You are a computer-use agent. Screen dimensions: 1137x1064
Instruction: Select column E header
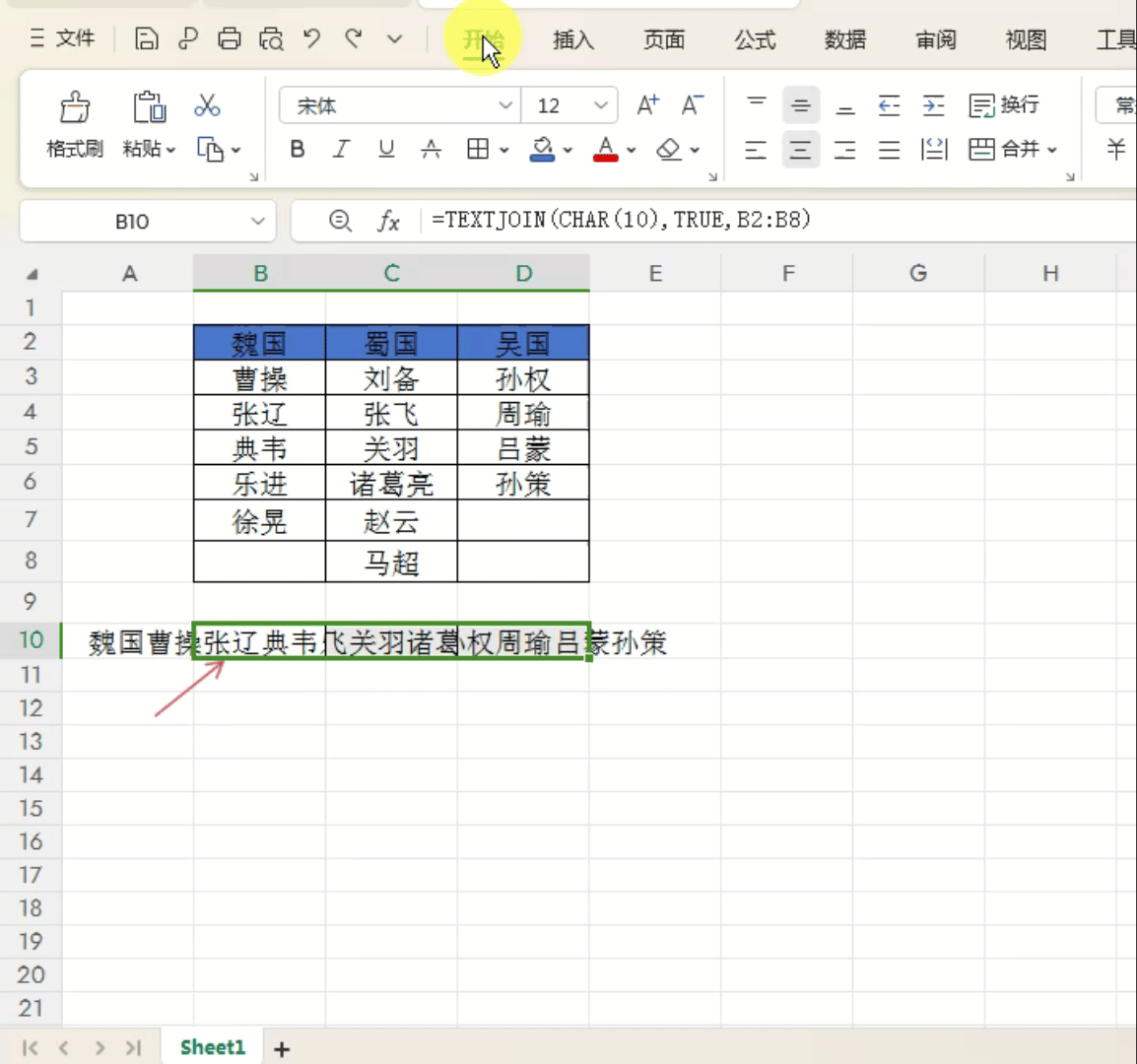point(655,274)
